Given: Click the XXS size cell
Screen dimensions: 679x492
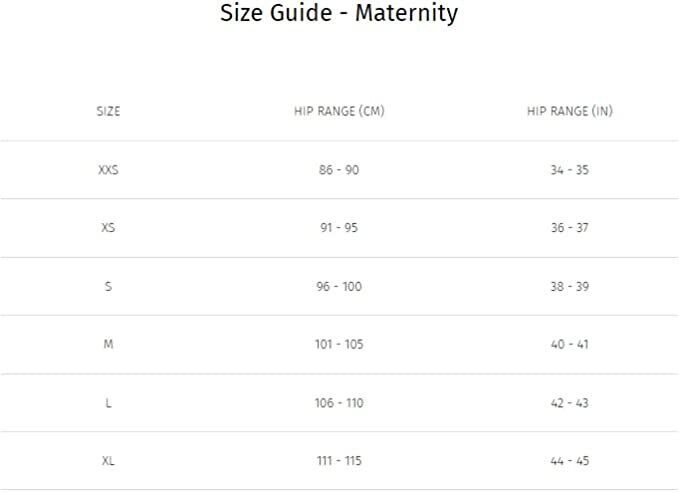Looking at the screenshot, I should point(108,170).
